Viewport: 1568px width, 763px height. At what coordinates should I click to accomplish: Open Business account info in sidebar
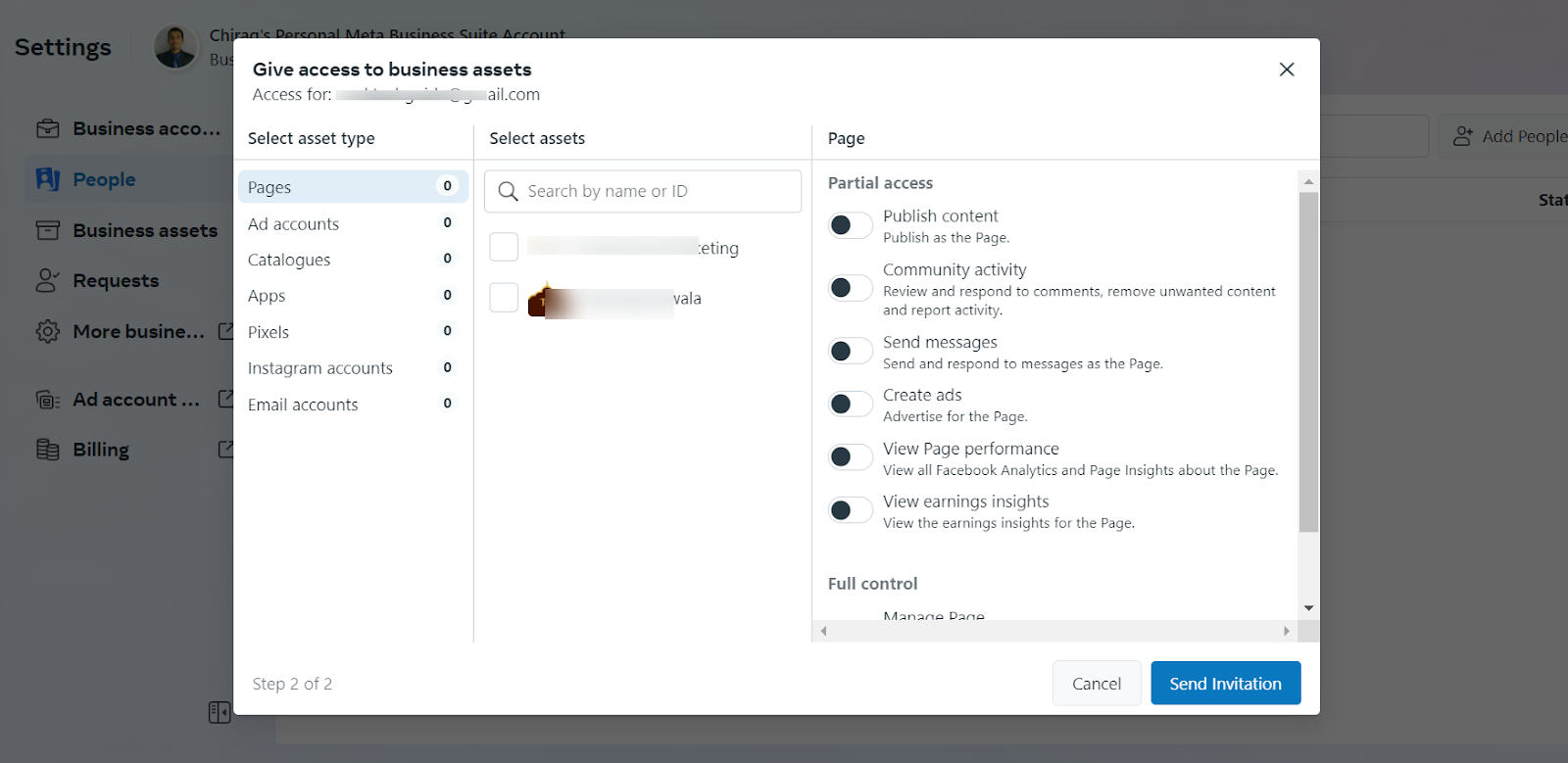click(x=127, y=128)
